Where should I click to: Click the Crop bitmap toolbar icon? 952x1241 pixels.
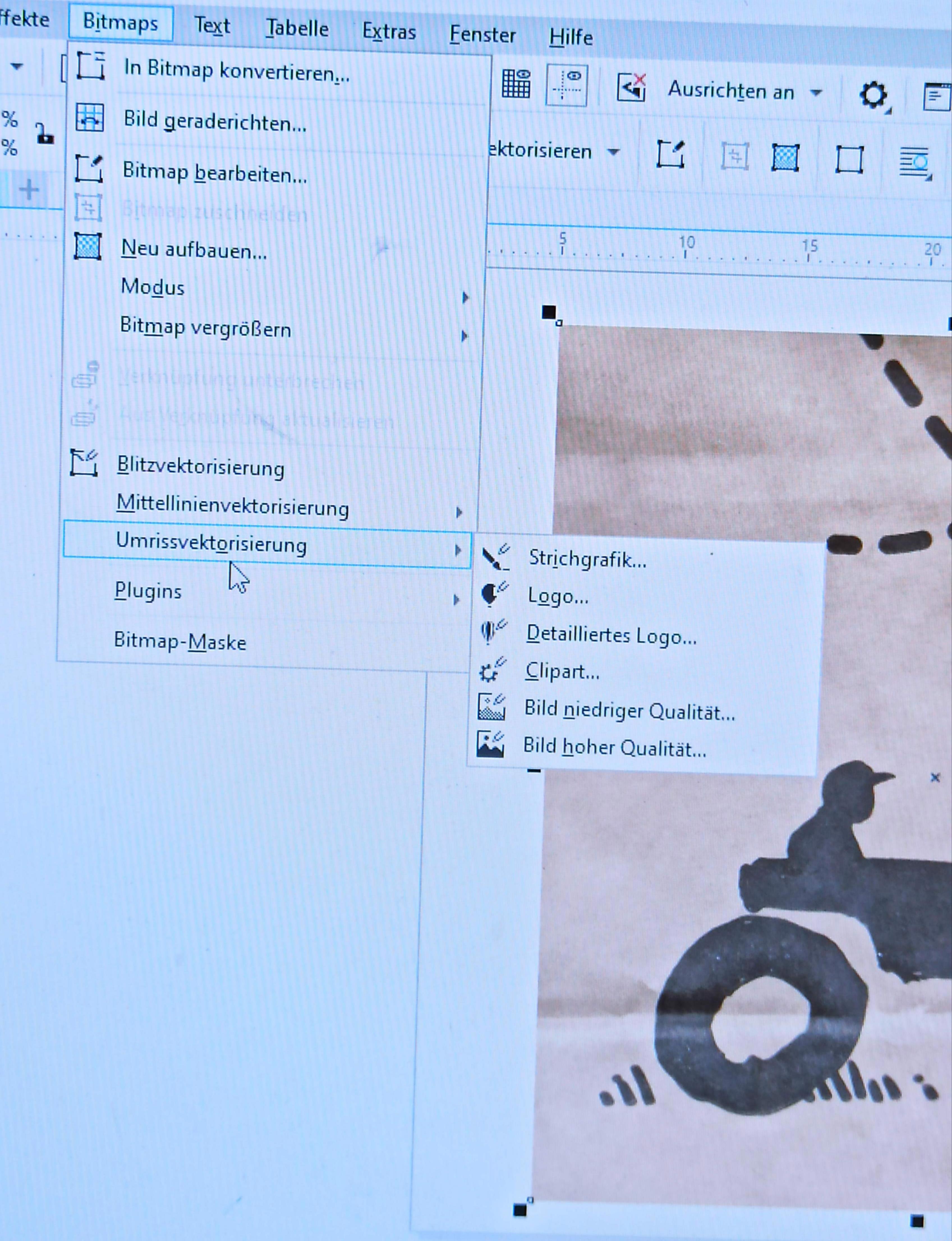[735, 156]
